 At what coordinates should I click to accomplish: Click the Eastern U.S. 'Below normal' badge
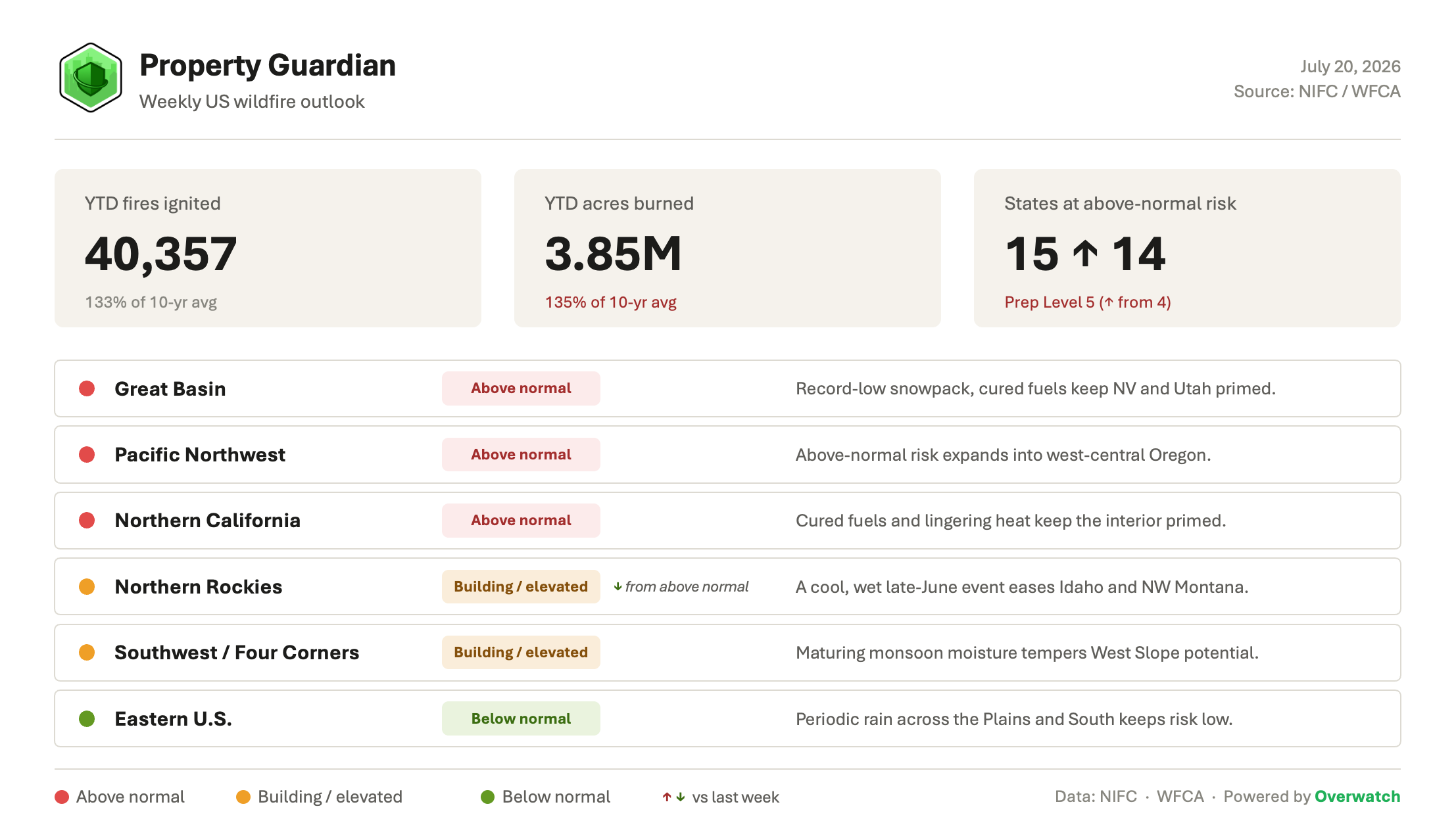(521, 718)
